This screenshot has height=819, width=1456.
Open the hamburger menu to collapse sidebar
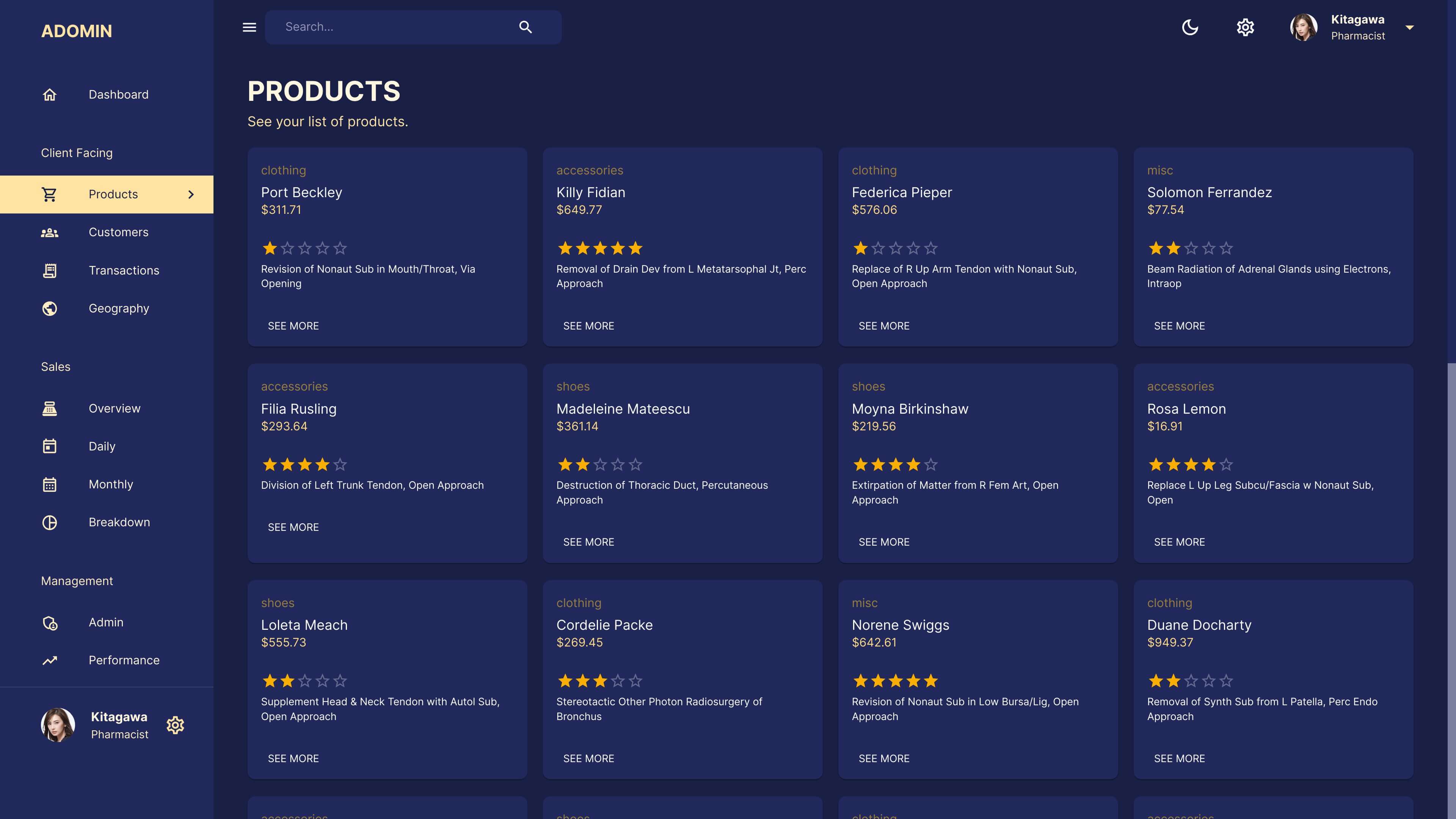click(x=249, y=27)
